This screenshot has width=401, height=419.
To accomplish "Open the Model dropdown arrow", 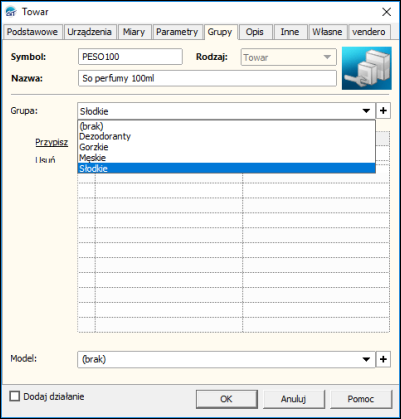I will 366,359.
